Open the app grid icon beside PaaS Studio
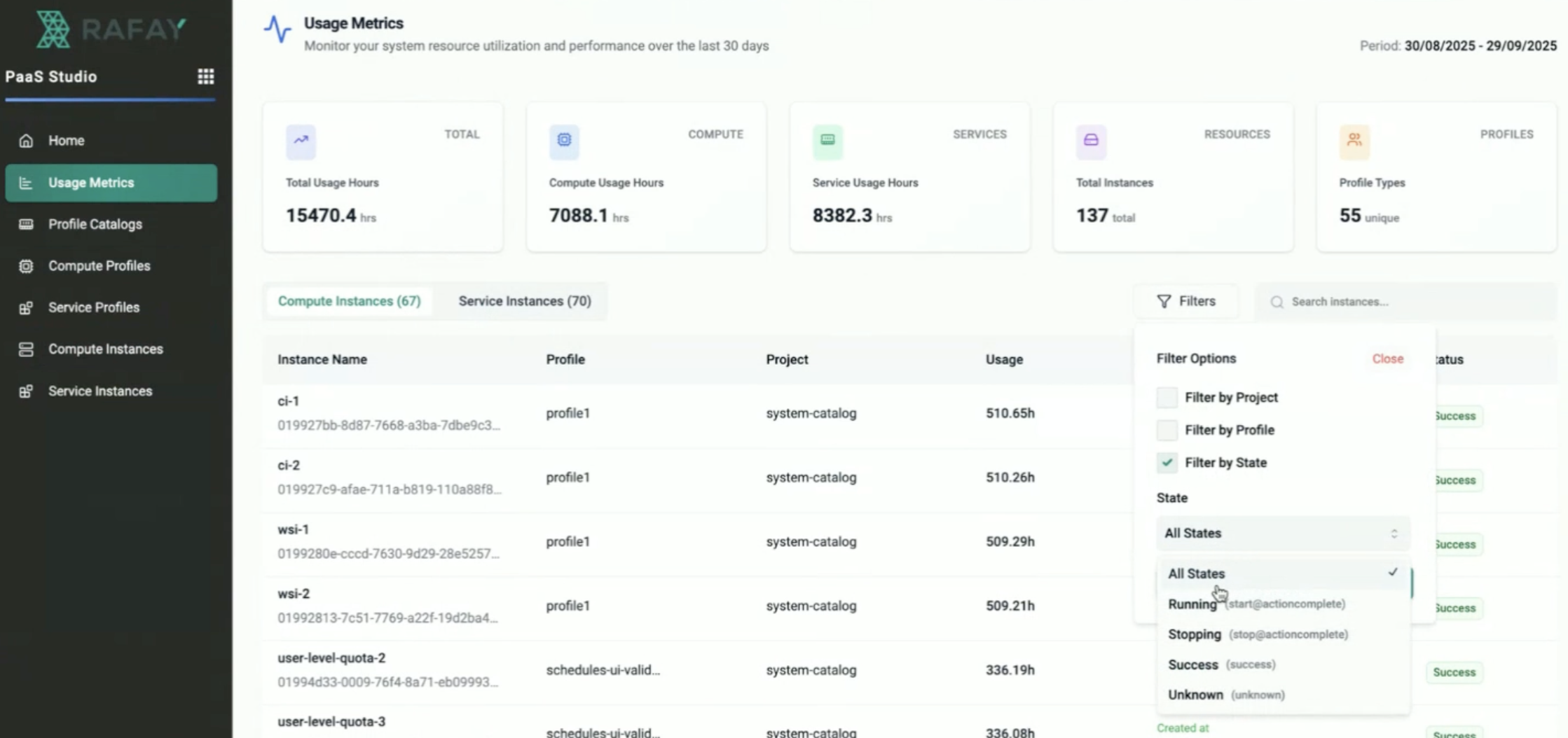The width and height of the screenshot is (1568, 738). 205,76
